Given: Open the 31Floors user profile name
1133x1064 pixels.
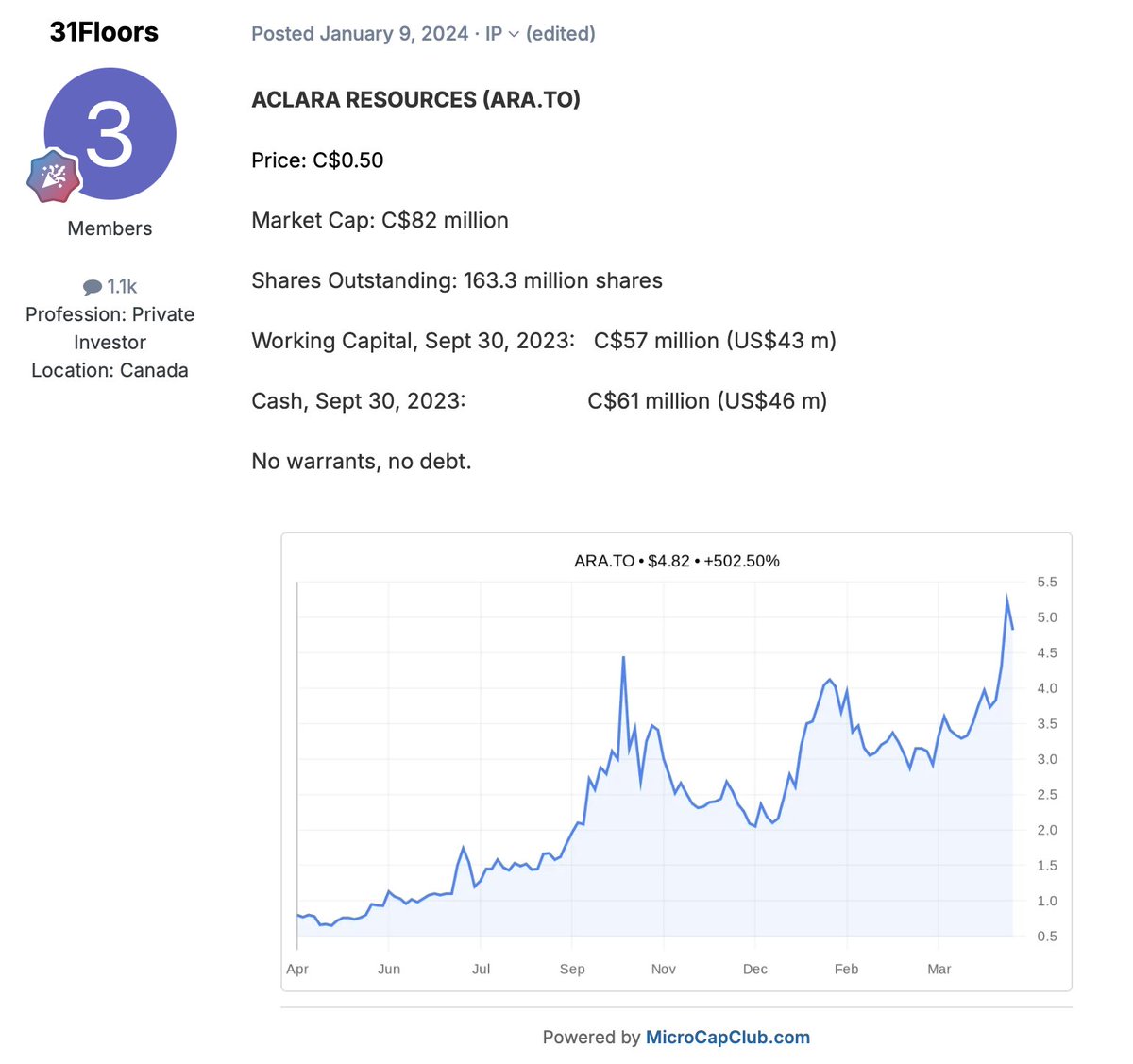Looking at the screenshot, I should [104, 32].
